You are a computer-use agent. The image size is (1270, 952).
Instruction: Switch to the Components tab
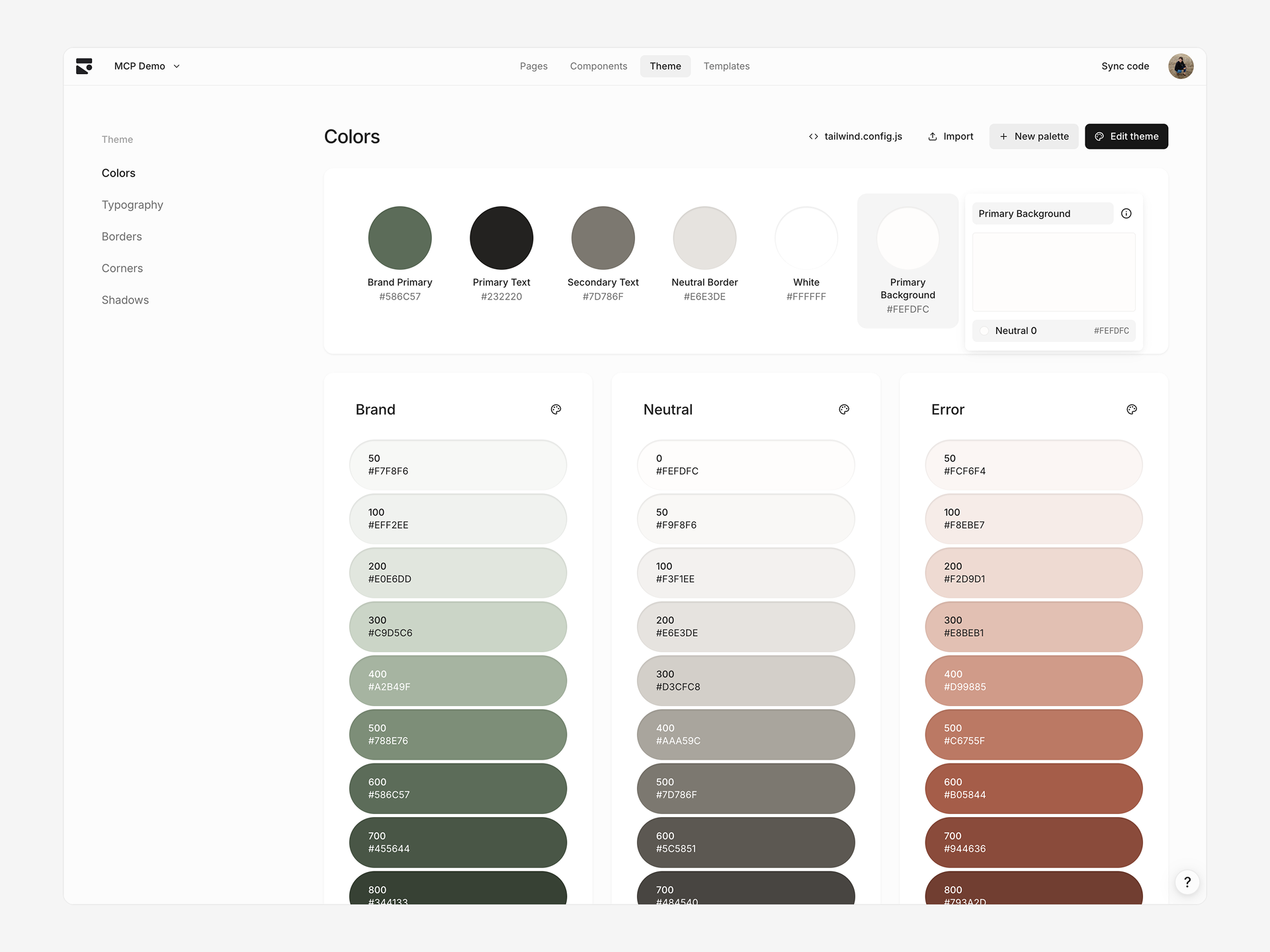coord(598,66)
